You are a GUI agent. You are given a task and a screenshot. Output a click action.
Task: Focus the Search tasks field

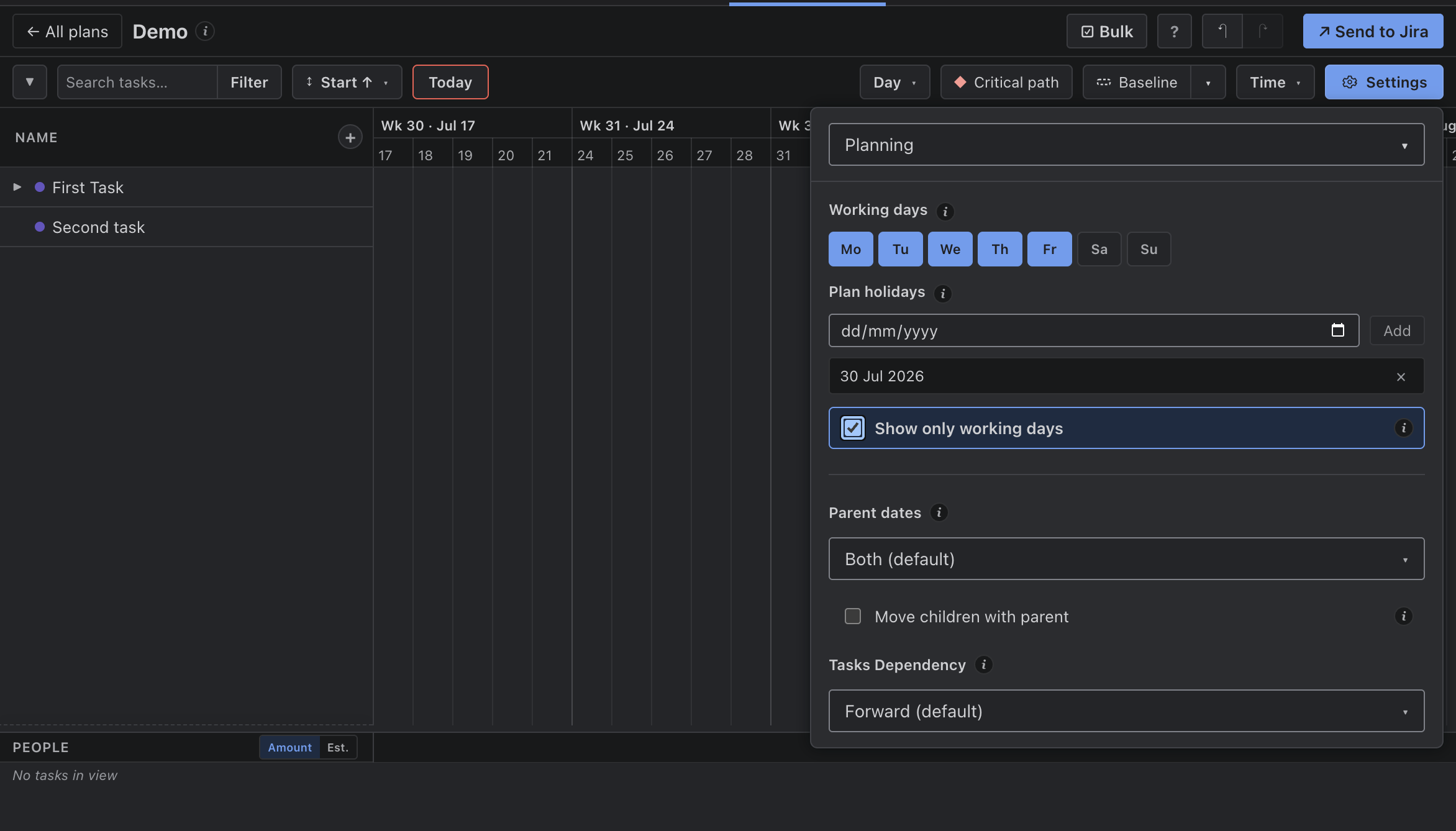(x=137, y=82)
